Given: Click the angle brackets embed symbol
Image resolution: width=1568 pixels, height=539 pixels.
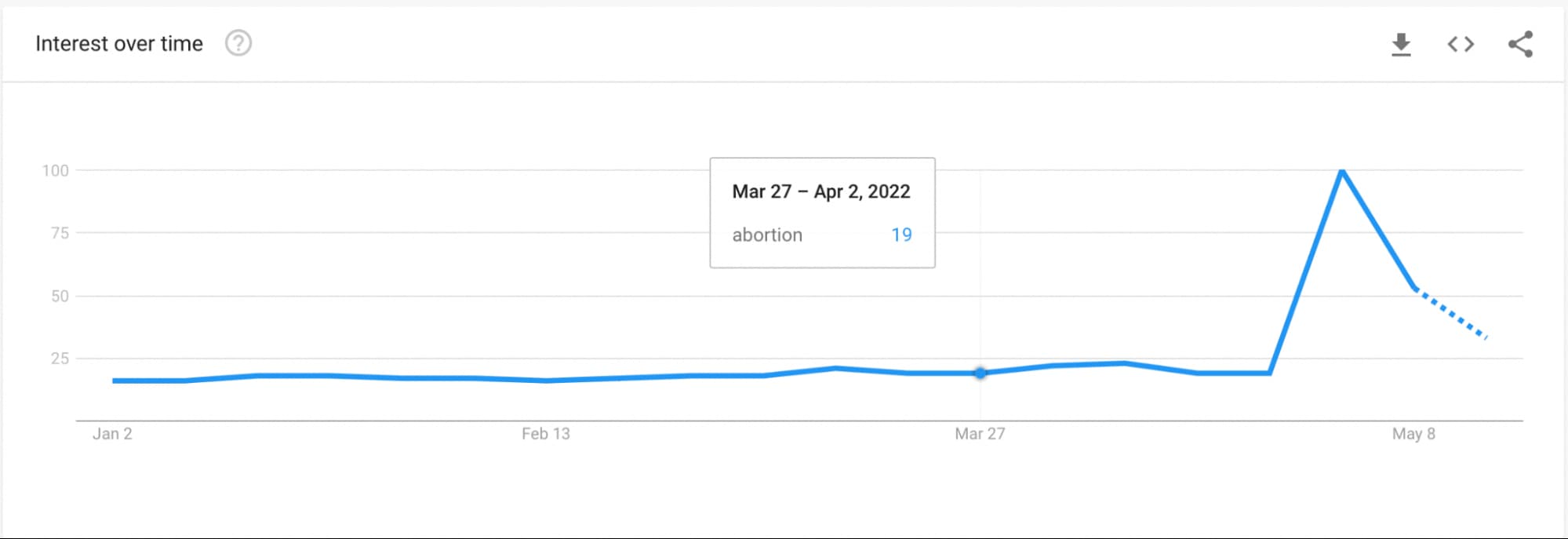Looking at the screenshot, I should (x=1461, y=45).
